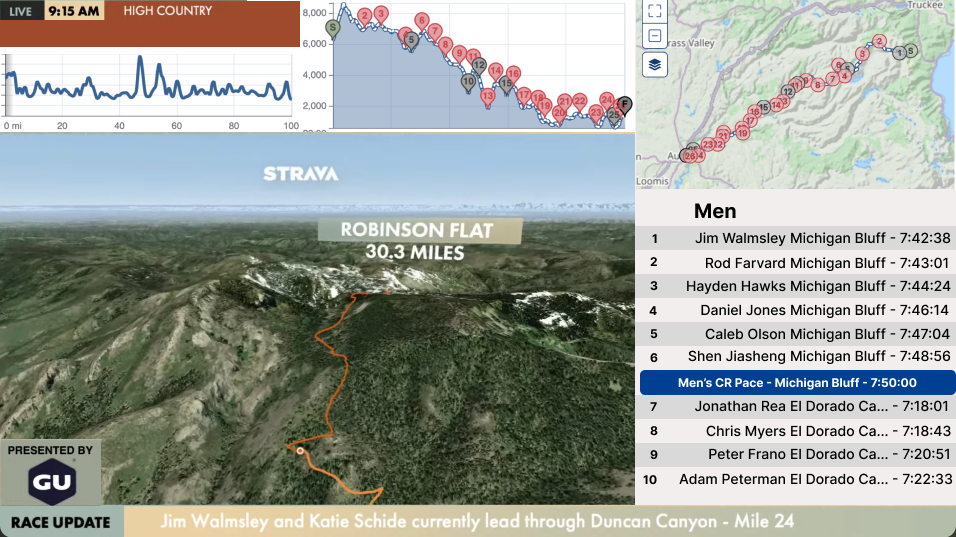Click red marker 7 on the map
The height and width of the screenshot is (537, 956).
click(832, 80)
